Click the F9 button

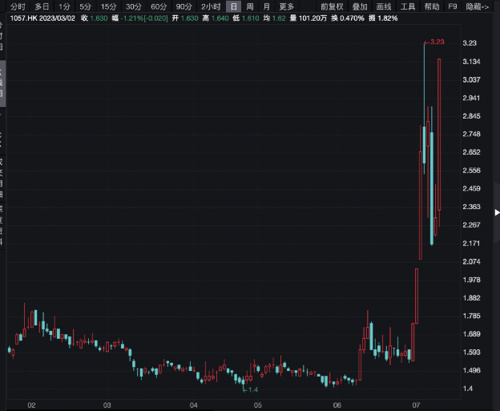(x=452, y=6)
